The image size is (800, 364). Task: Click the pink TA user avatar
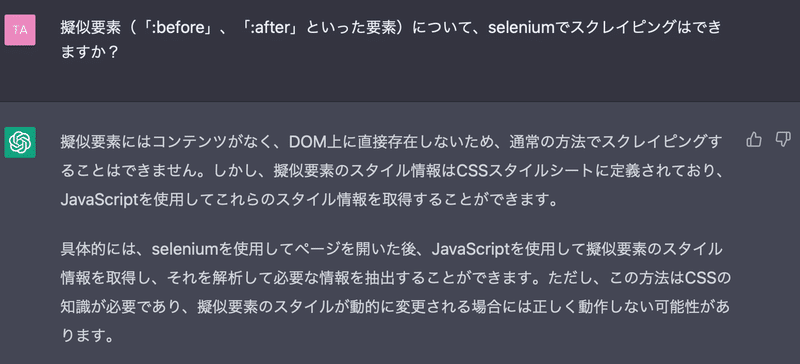(x=20, y=30)
